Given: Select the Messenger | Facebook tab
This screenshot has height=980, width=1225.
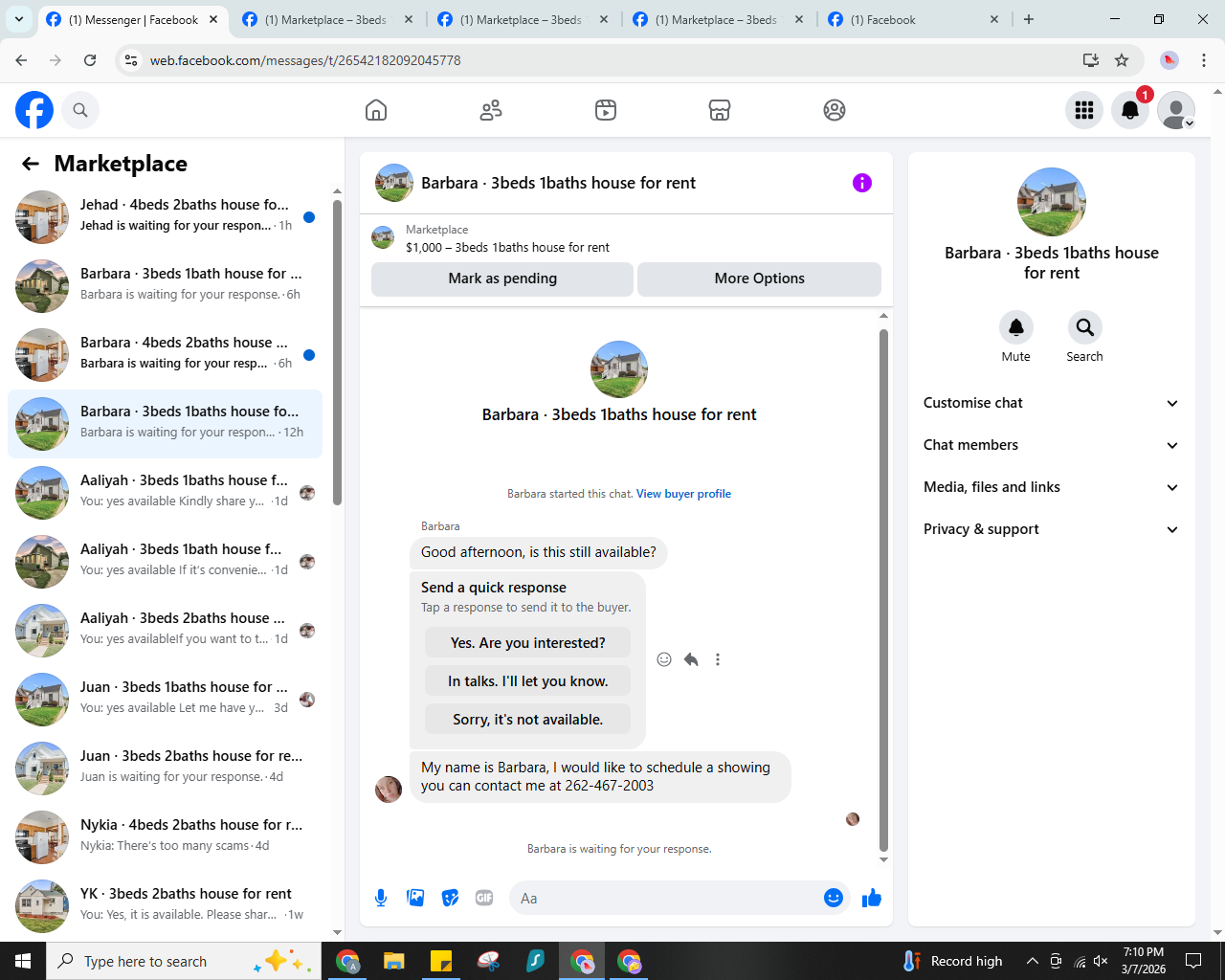Looking at the screenshot, I should click(133, 19).
